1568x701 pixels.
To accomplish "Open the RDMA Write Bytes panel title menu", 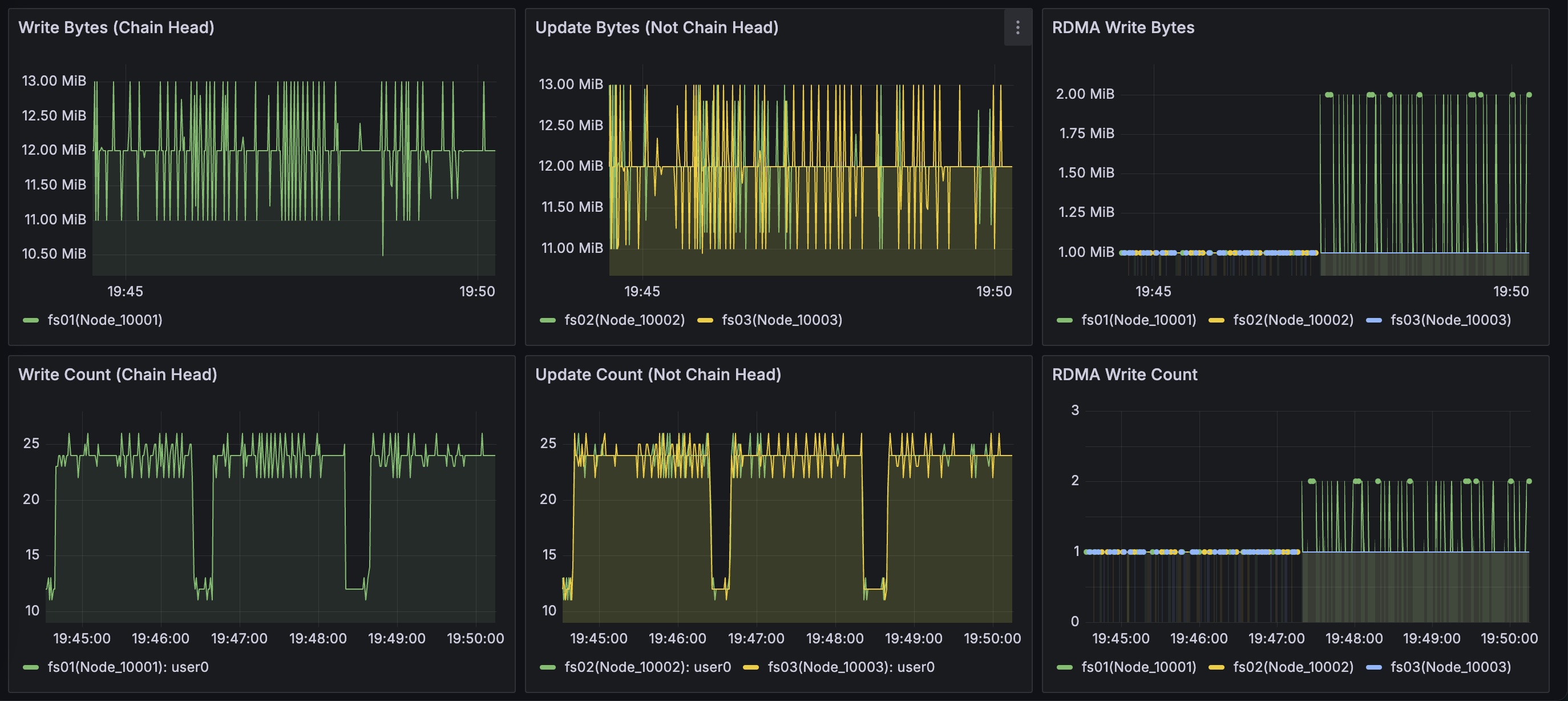I will 1123,27.
